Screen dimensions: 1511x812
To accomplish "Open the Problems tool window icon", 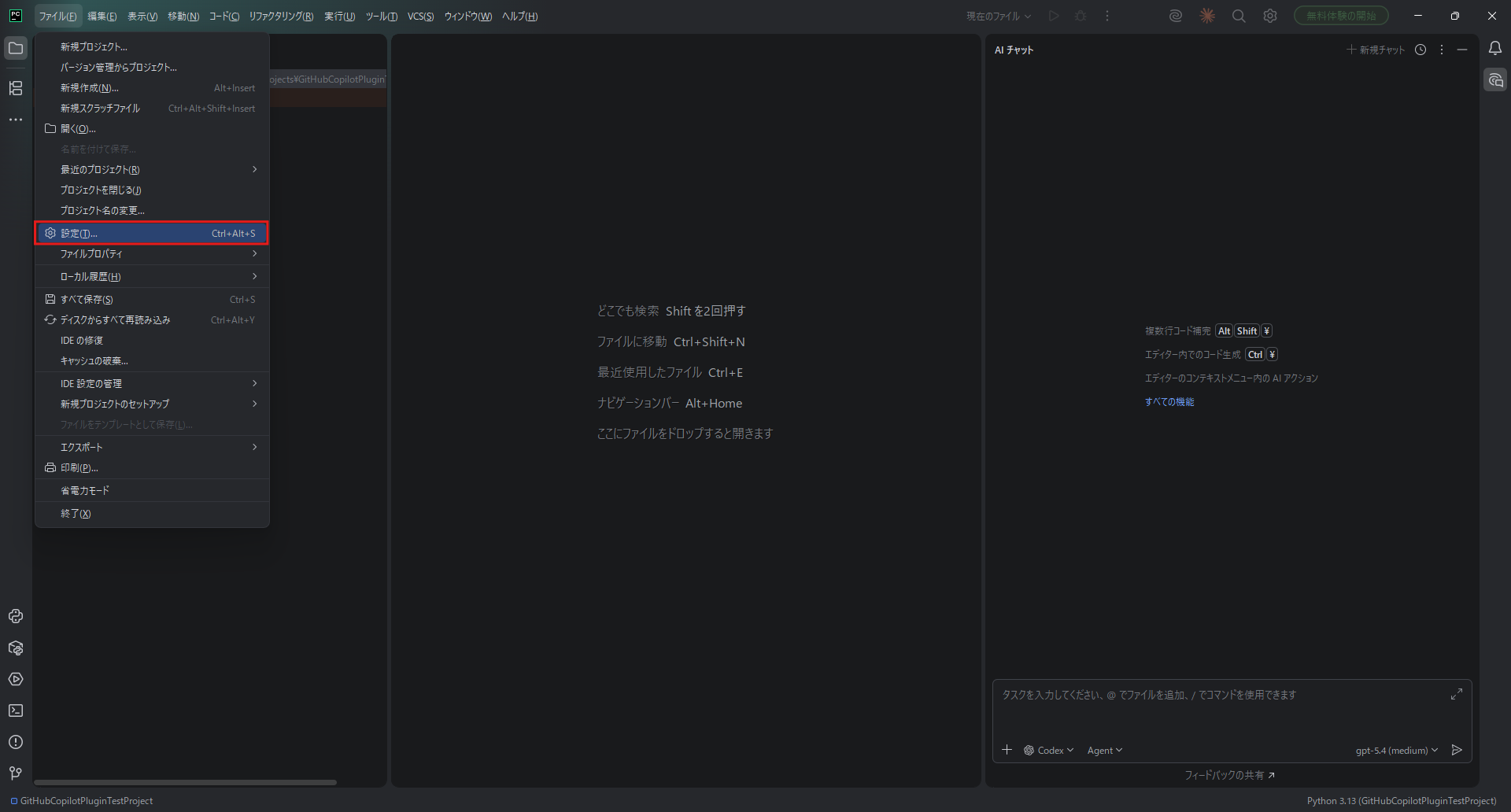I will [x=16, y=742].
